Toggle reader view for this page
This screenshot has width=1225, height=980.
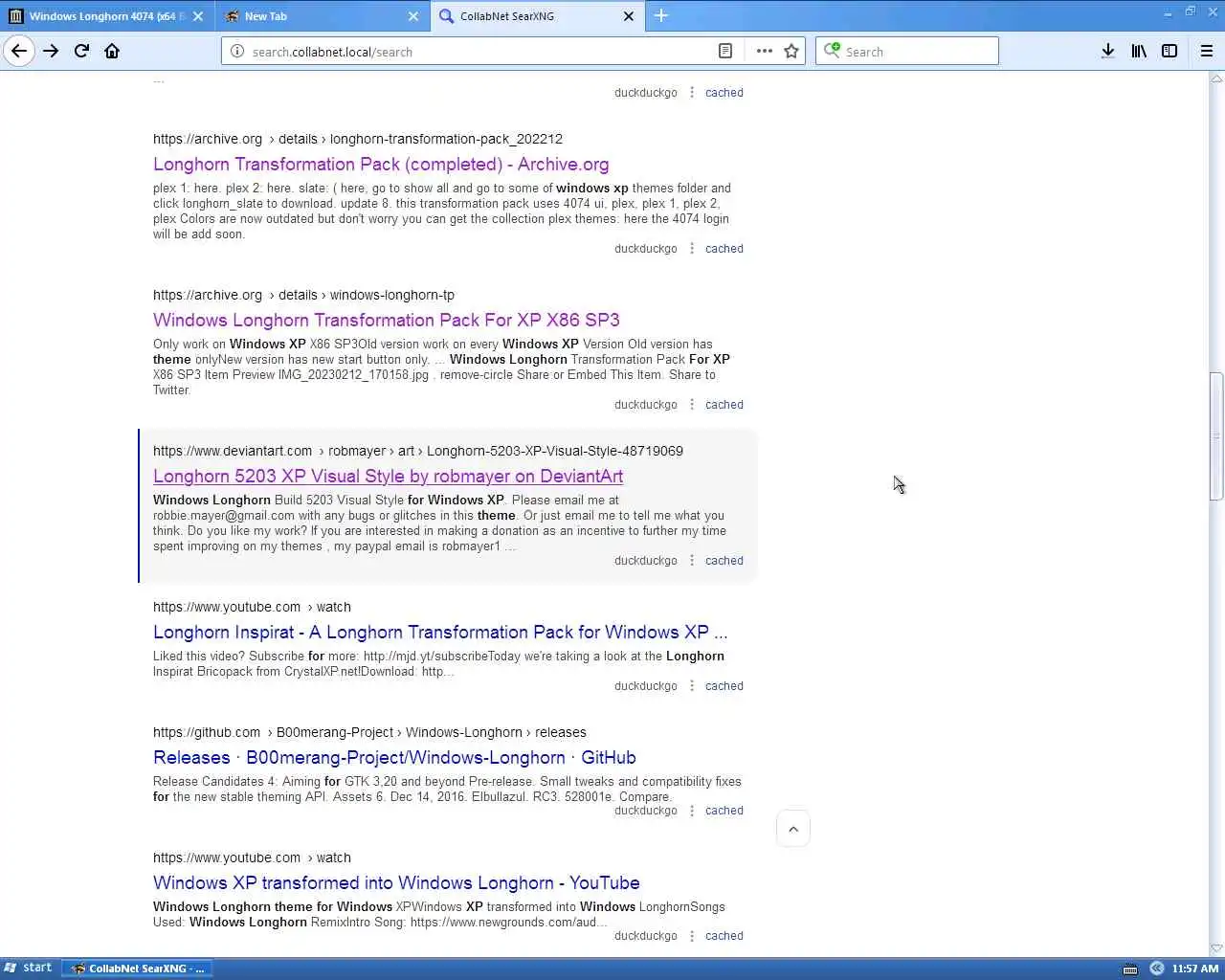725,52
